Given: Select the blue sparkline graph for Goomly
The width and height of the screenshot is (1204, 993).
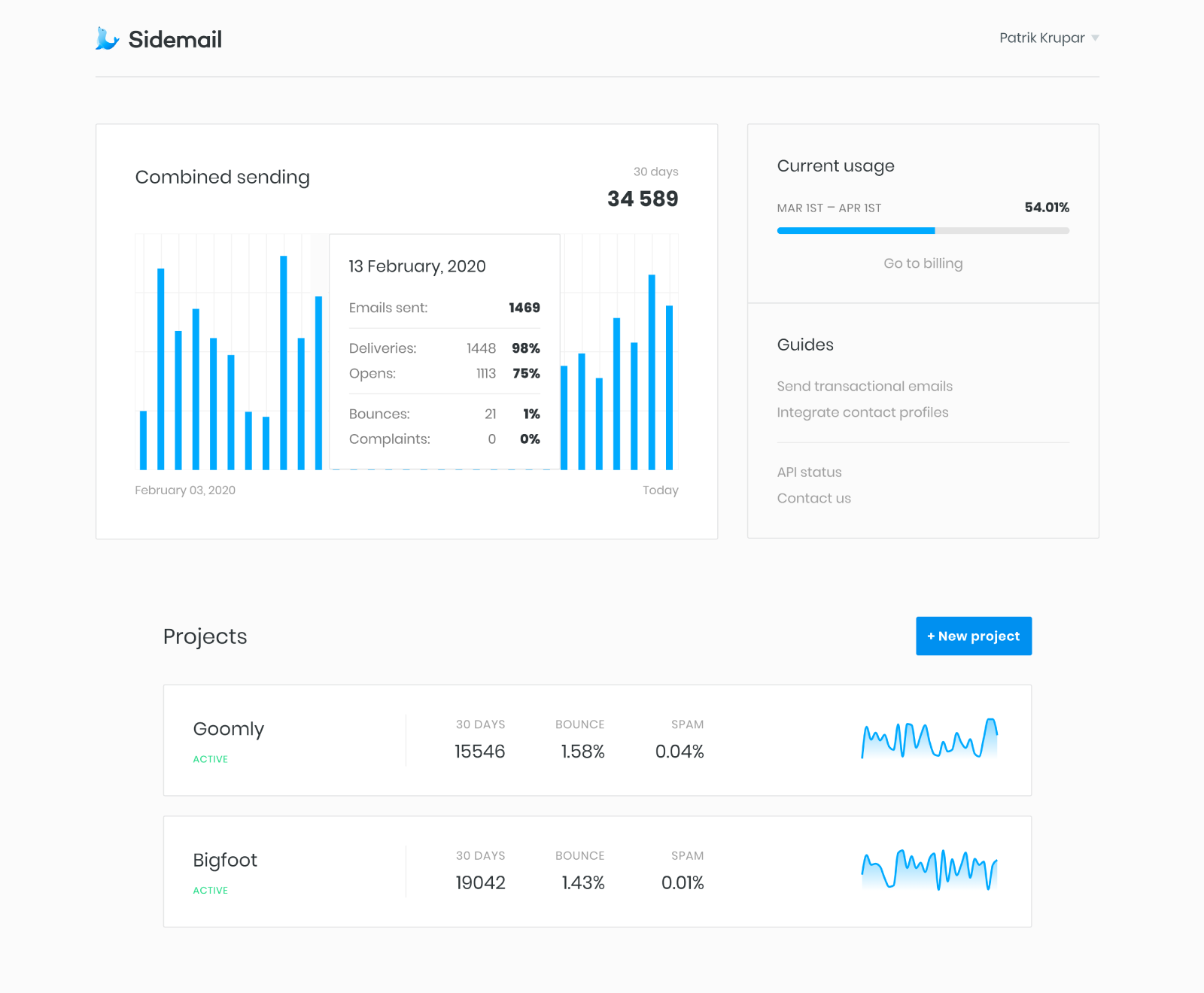Looking at the screenshot, I should click(928, 740).
